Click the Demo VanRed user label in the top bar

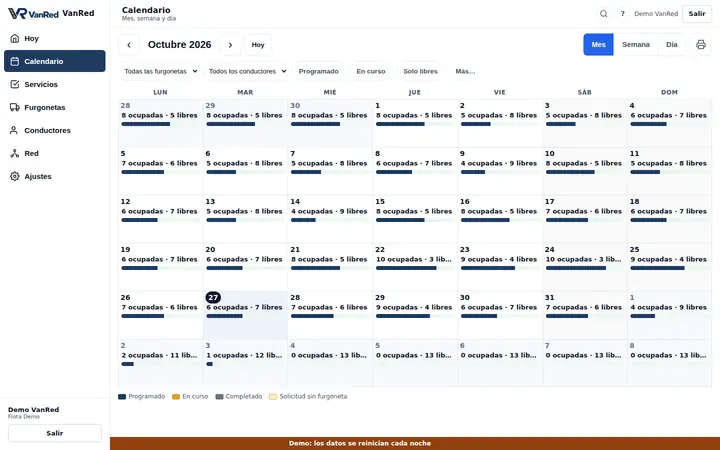click(656, 14)
